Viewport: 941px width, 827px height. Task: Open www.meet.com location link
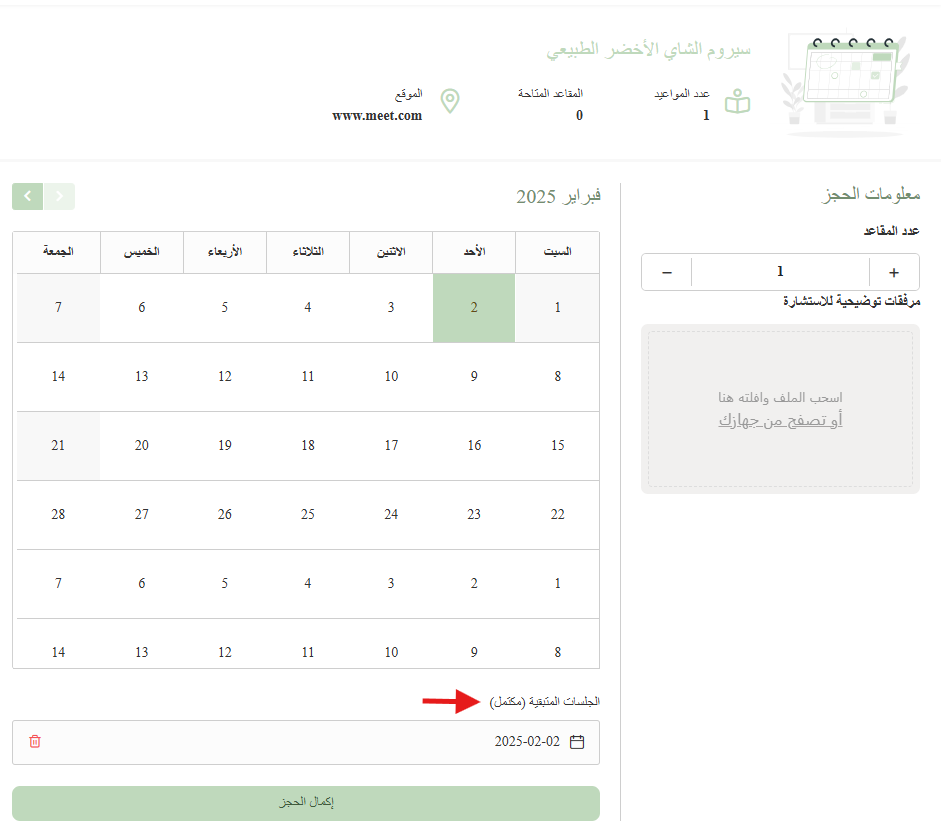point(377,116)
